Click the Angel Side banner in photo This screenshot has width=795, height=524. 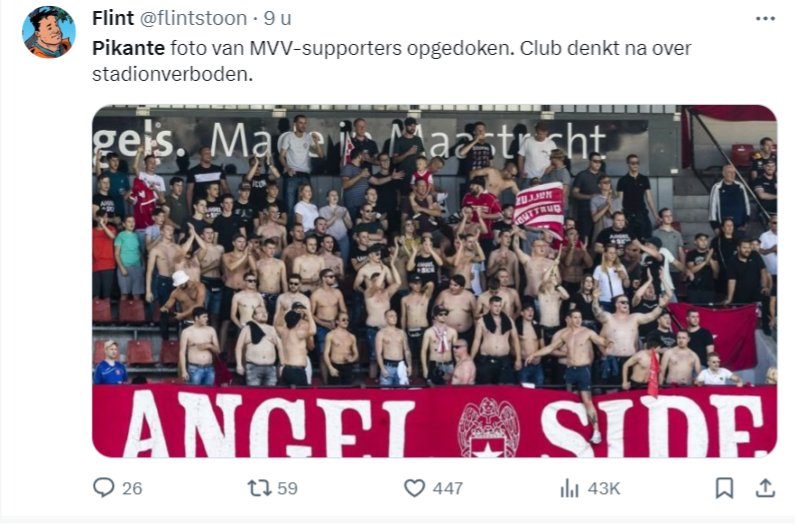click(435, 421)
